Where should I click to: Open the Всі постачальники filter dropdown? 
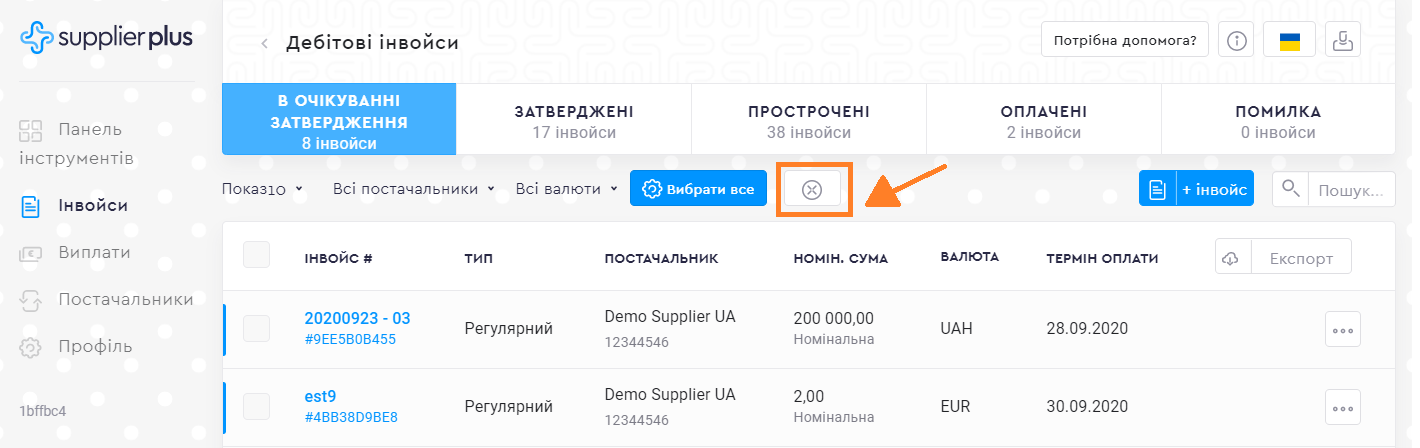[413, 189]
